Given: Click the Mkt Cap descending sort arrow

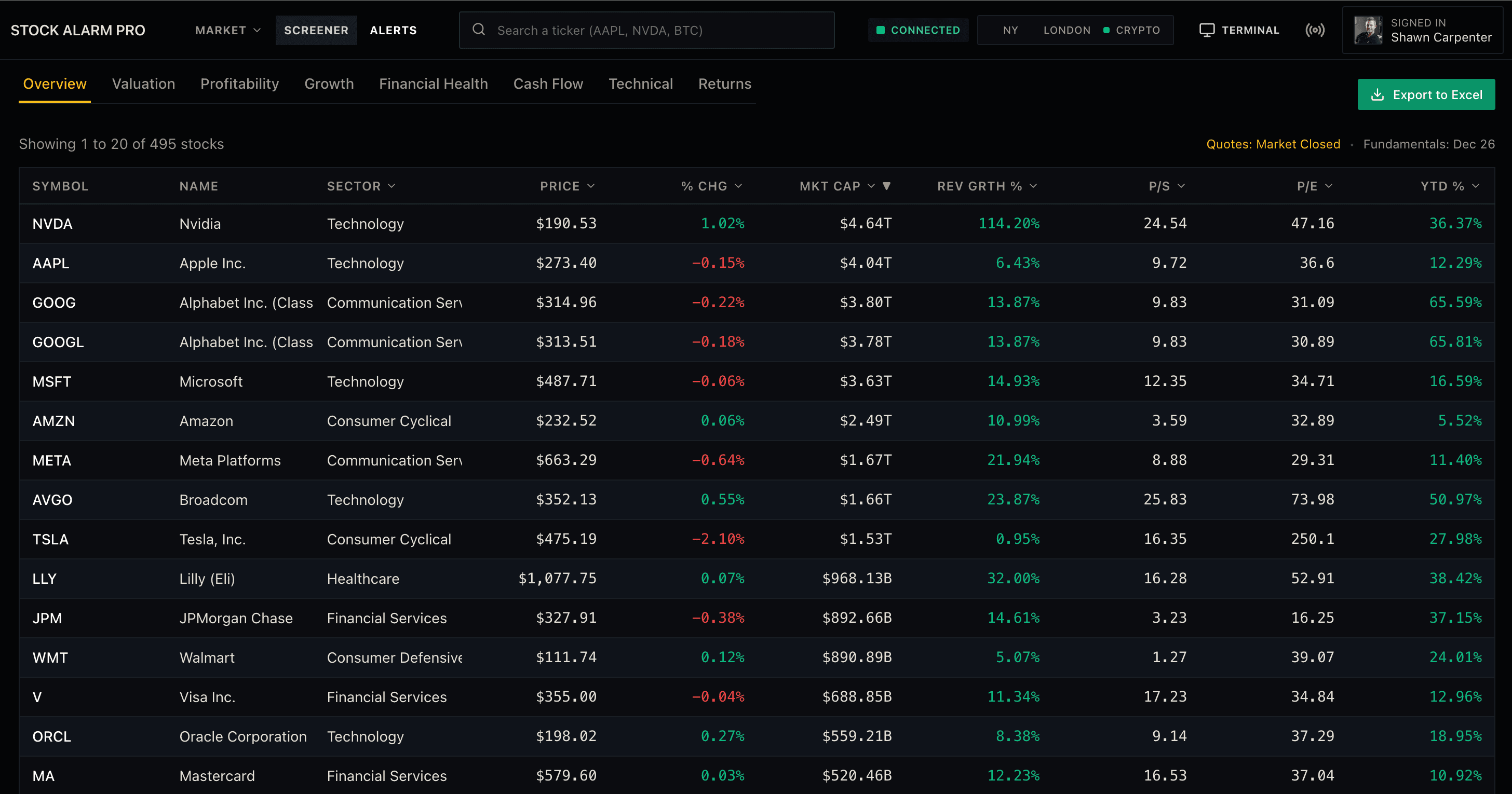Looking at the screenshot, I should (x=887, y=186).
